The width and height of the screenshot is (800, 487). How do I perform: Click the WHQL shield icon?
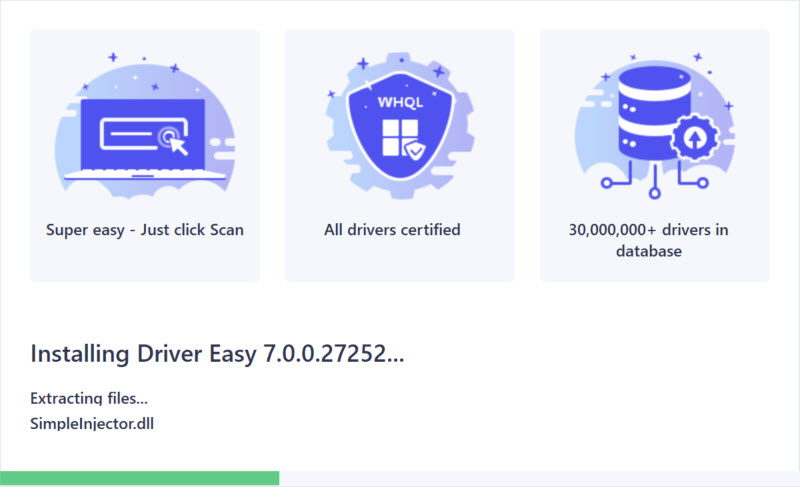point(399,130)
